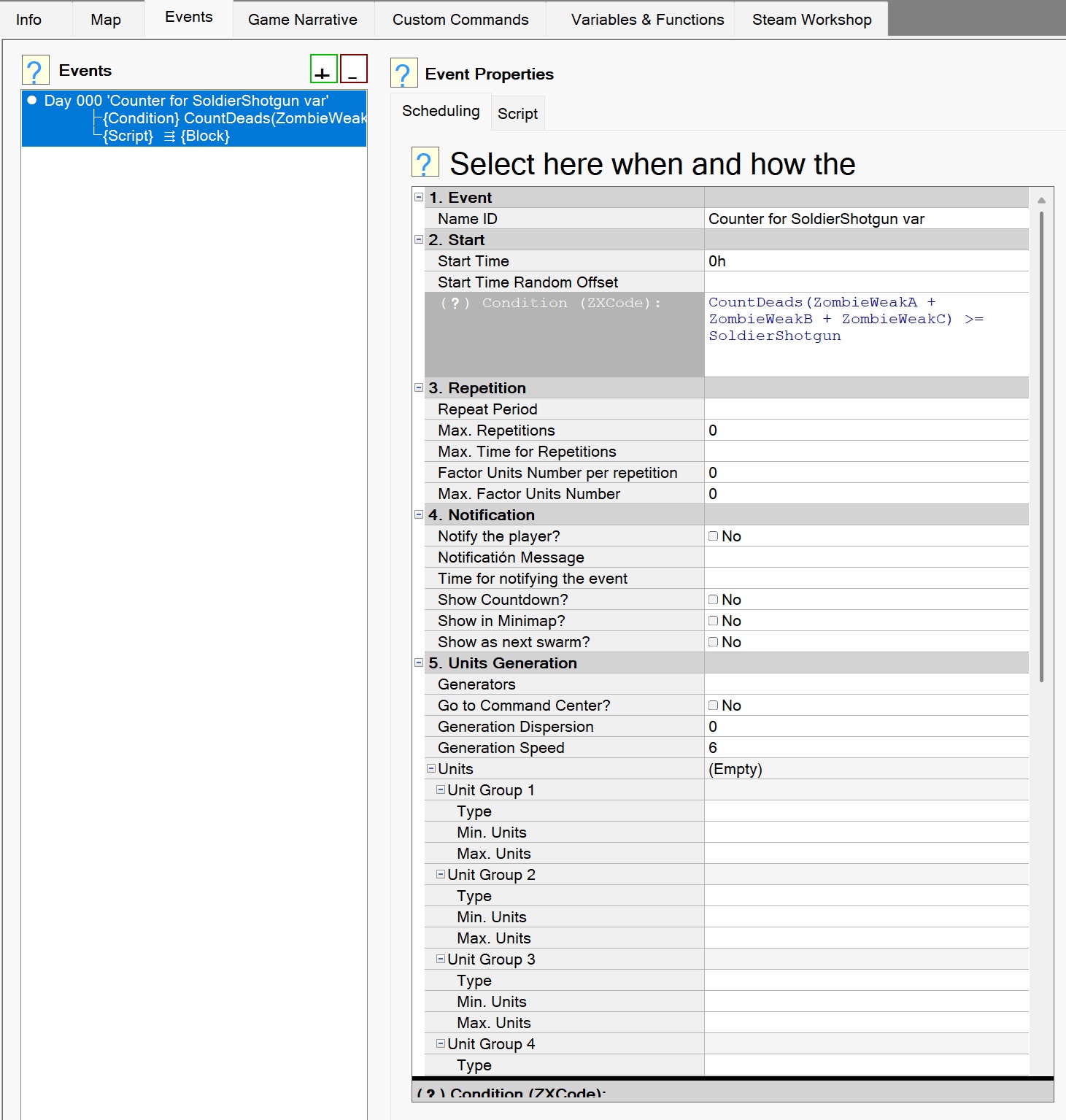Click the property grid vertical scrollbar thumb

coord(1041,446)
